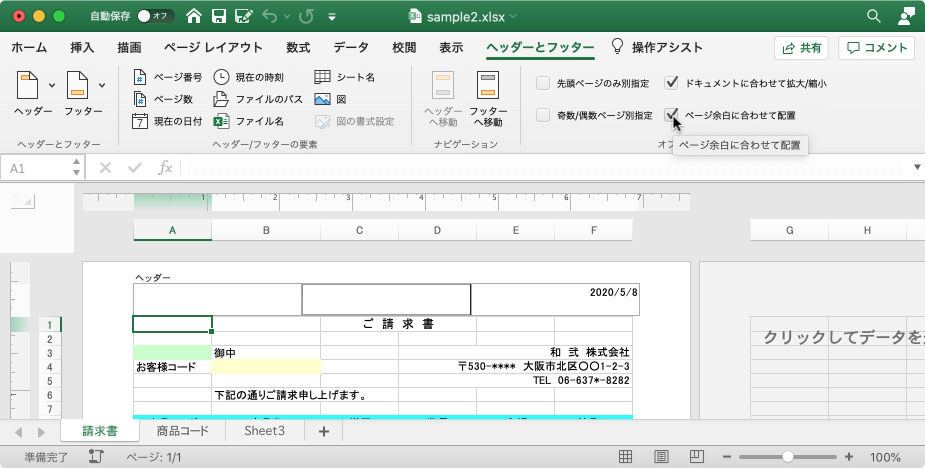Expand the formula bar arrow
This screenshot has height=468, width=925.
click(x=917, y=168)
